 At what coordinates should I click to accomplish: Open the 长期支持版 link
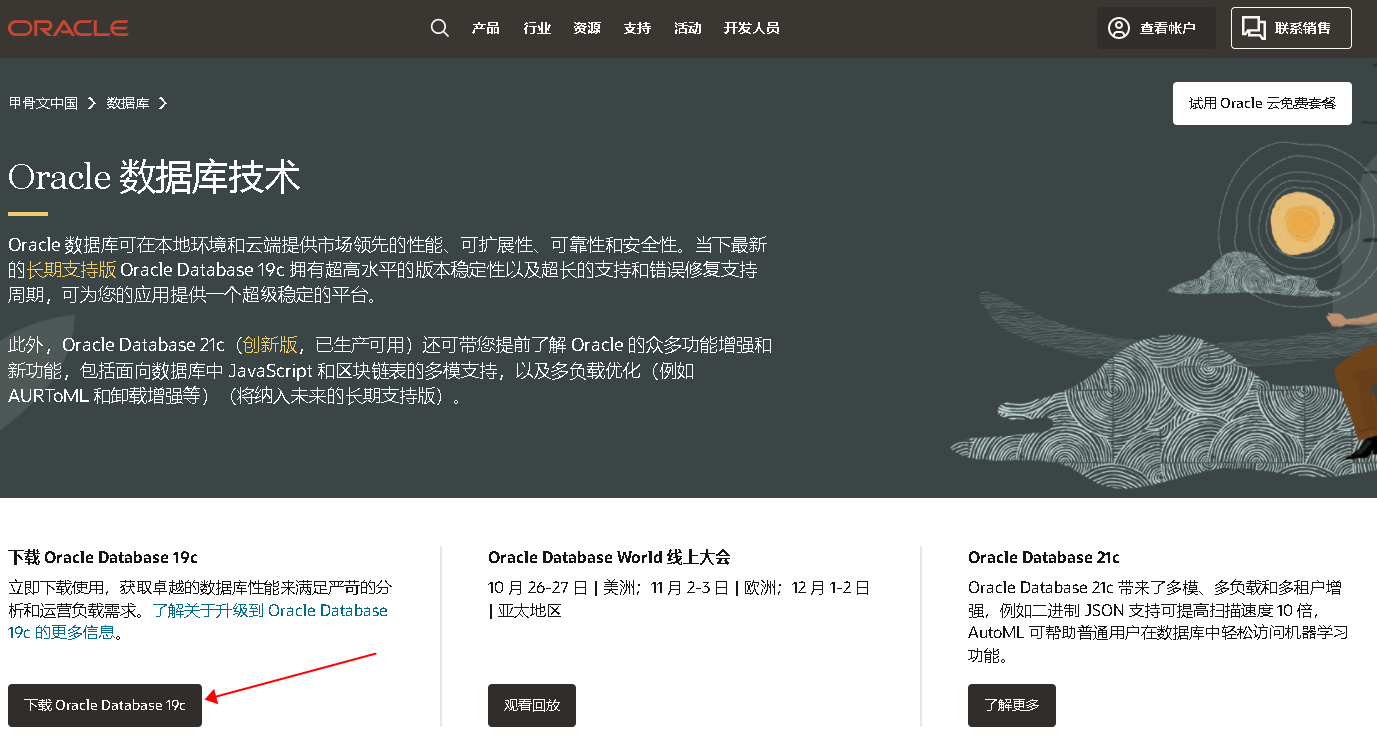coord(72,270)
